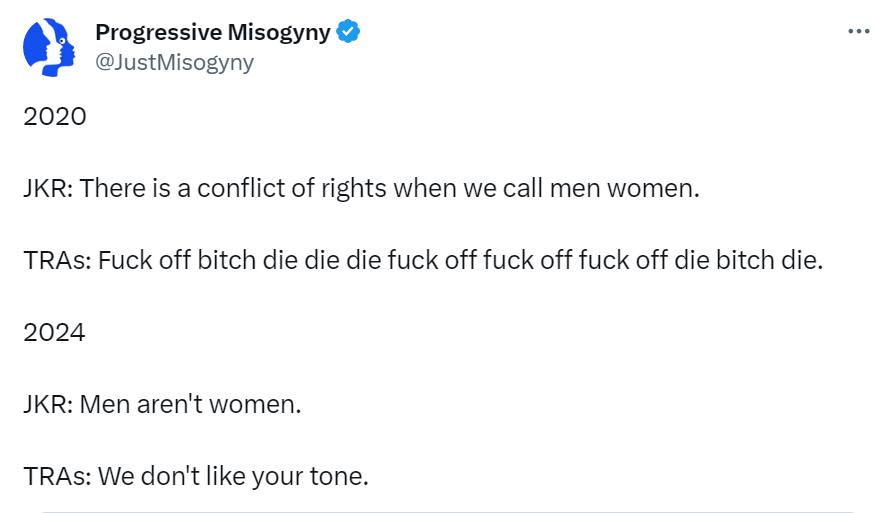The width and height of the screenshot is (876, 513).
Task: Click the "JKR:" label under 2024
Action: [x=47, y=405]
